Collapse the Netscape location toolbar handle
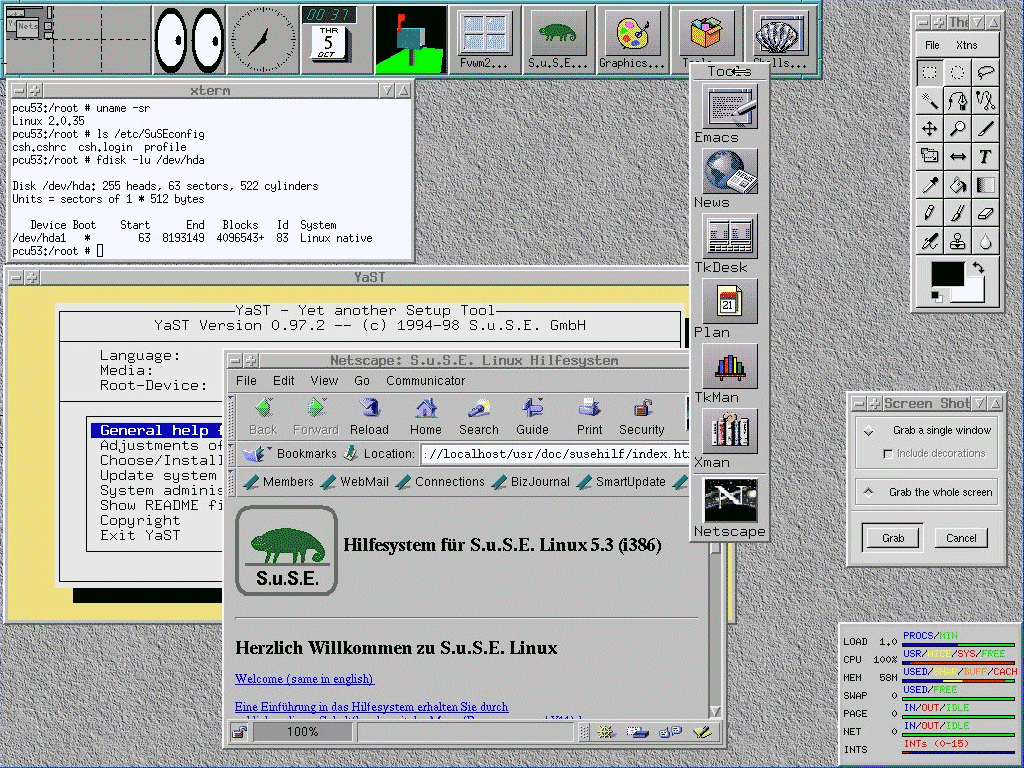The width and height of the screenshot is (1024, 768). 231,454
